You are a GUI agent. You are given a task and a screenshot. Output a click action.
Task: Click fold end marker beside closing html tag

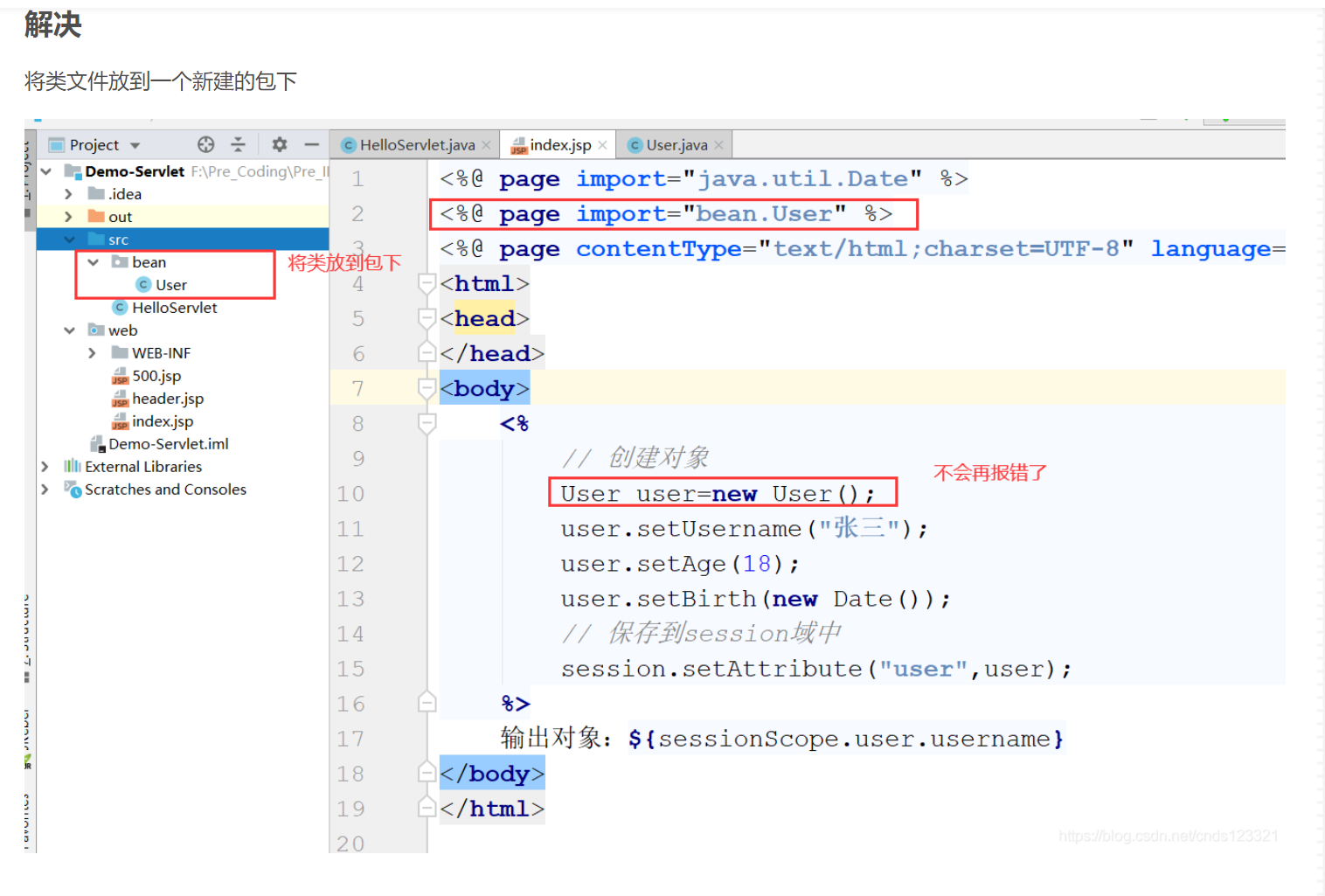tap(427, 808)
